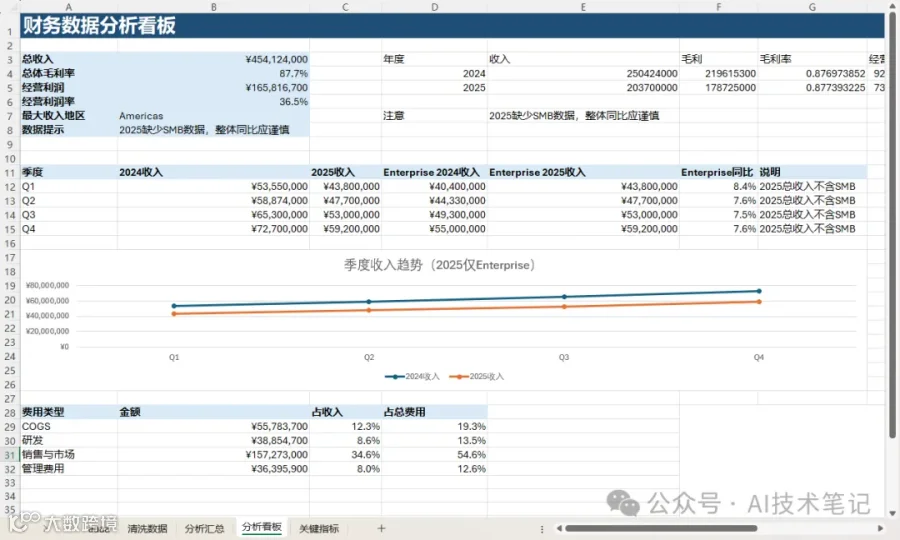The image size is (900, 540).
Task: Select the 总收入 label cell
Action: click(x=69, y=59)
